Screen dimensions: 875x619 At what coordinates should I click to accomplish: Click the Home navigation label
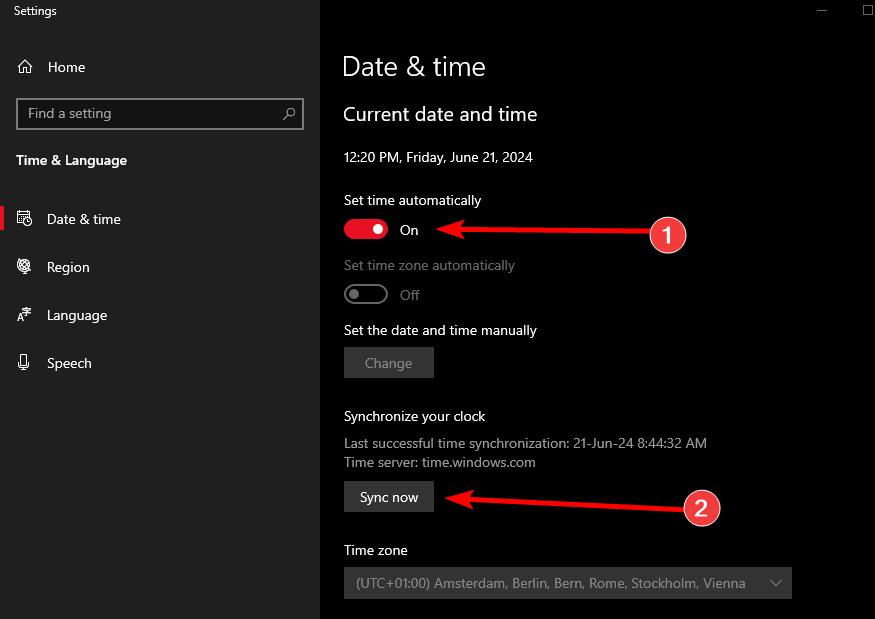66,66
